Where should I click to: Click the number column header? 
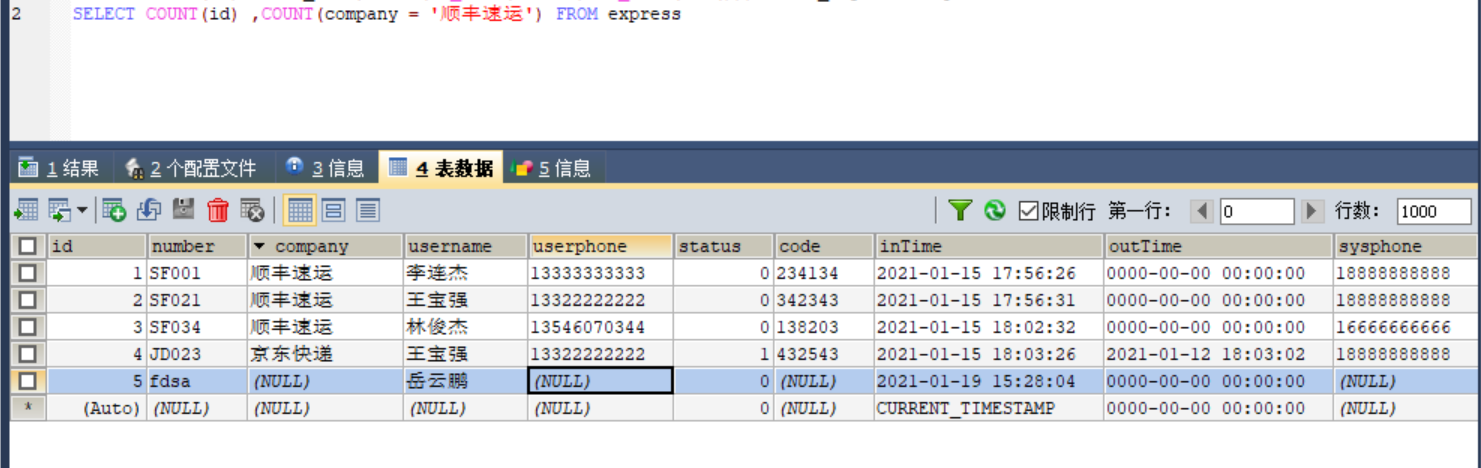[197, 246]
